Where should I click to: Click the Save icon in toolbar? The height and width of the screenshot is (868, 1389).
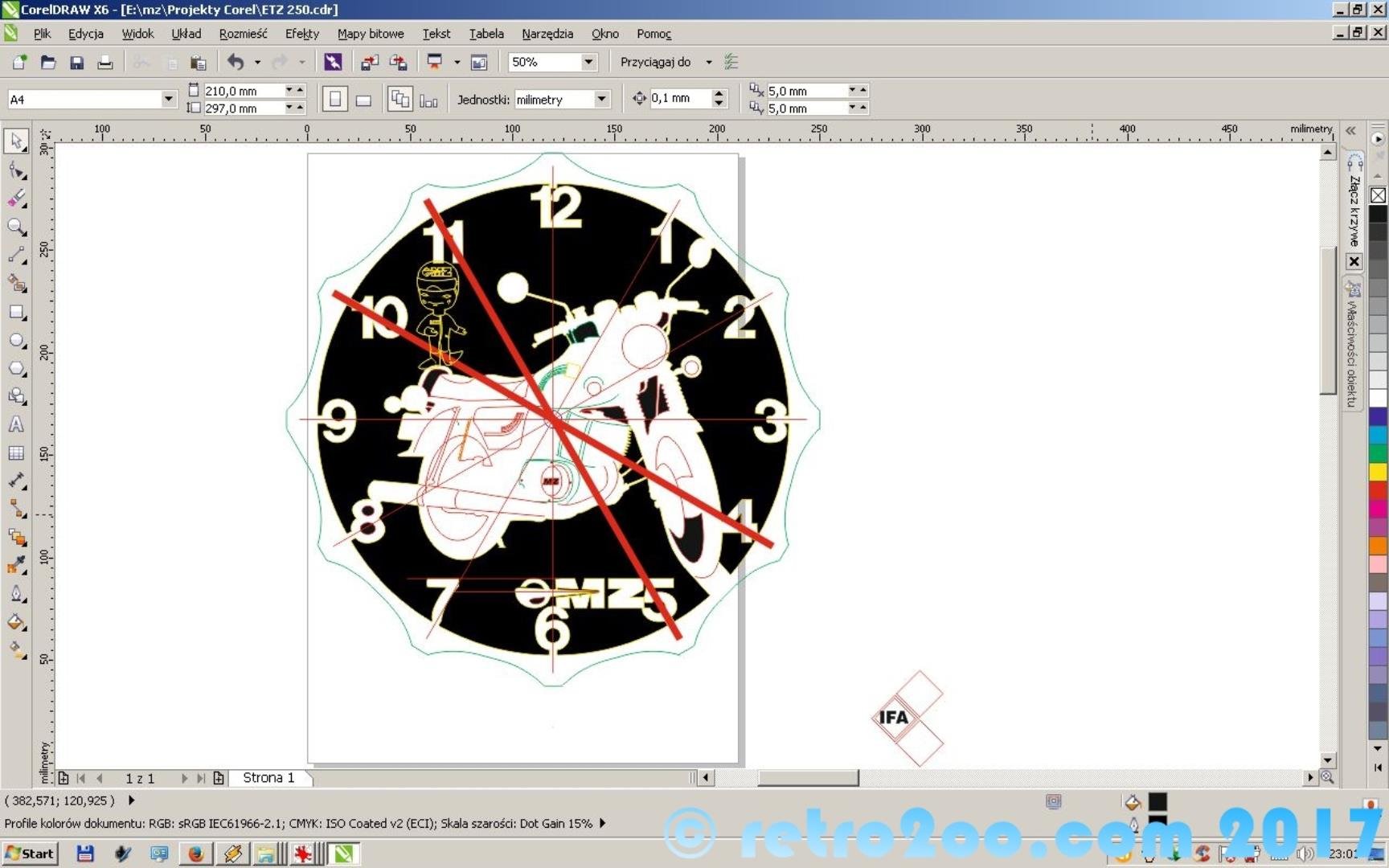point(76,63)
